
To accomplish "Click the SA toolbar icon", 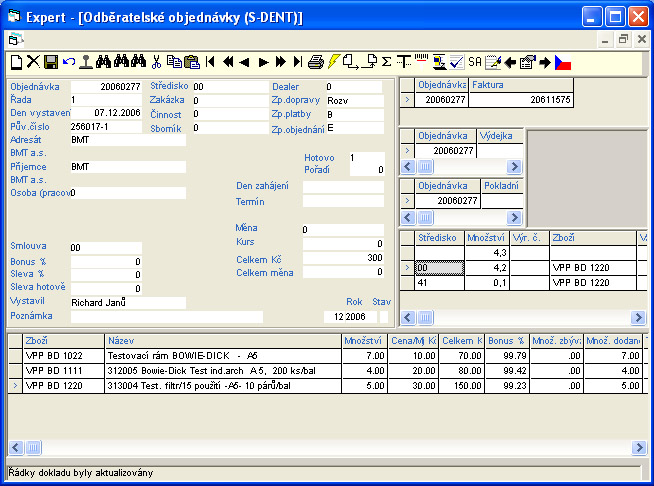I will coord(474,62).
